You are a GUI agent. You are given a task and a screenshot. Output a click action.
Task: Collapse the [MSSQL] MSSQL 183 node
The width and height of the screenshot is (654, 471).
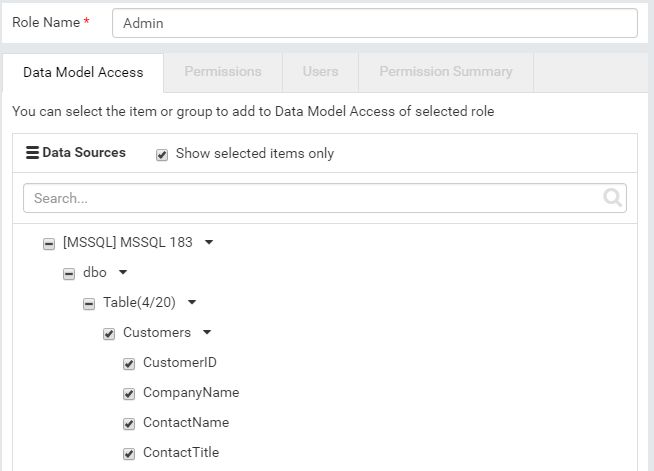49,244
